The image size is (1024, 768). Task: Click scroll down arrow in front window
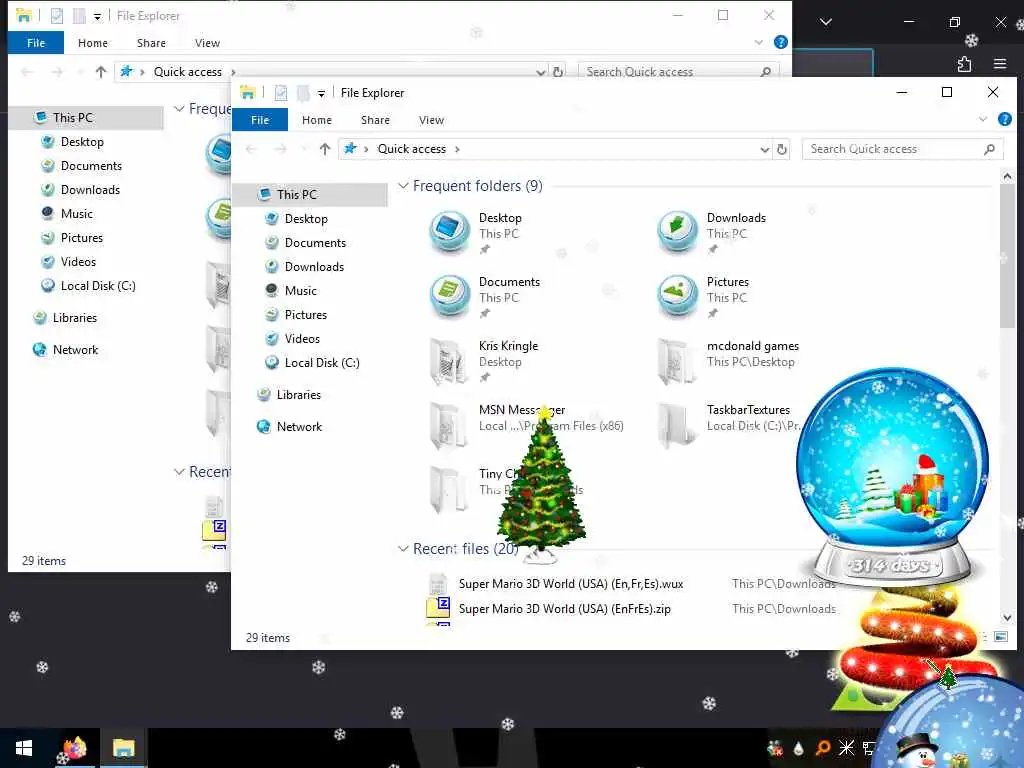[1007, 617]
